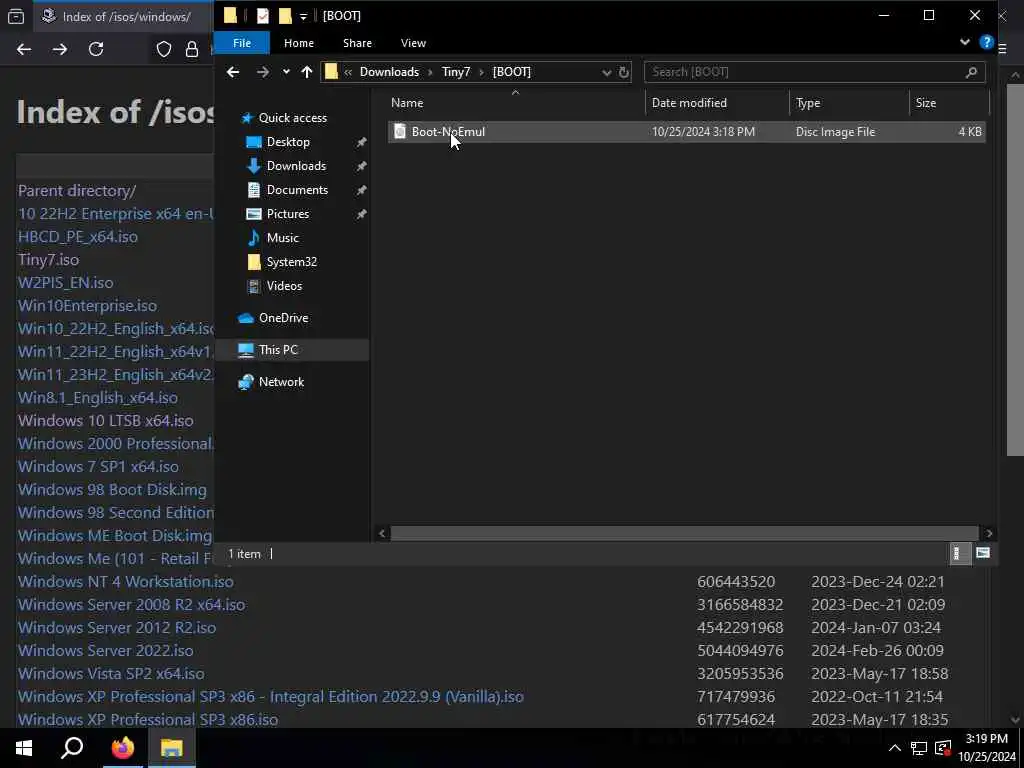The image size is (1024, 768).
Task: Click Properties icon in title bar
Action: 263,16
